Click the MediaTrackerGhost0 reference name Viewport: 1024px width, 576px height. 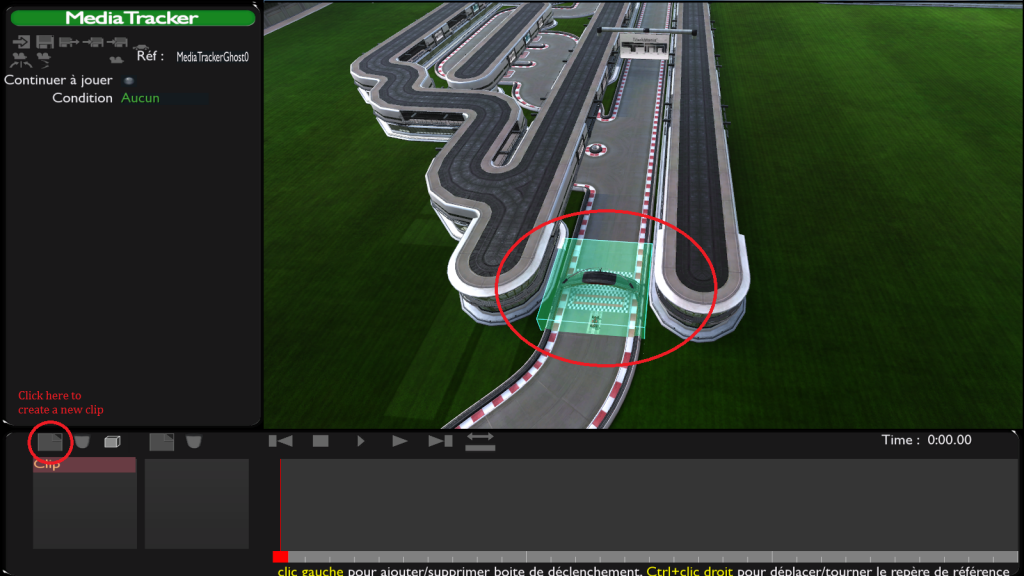point(212,57)
